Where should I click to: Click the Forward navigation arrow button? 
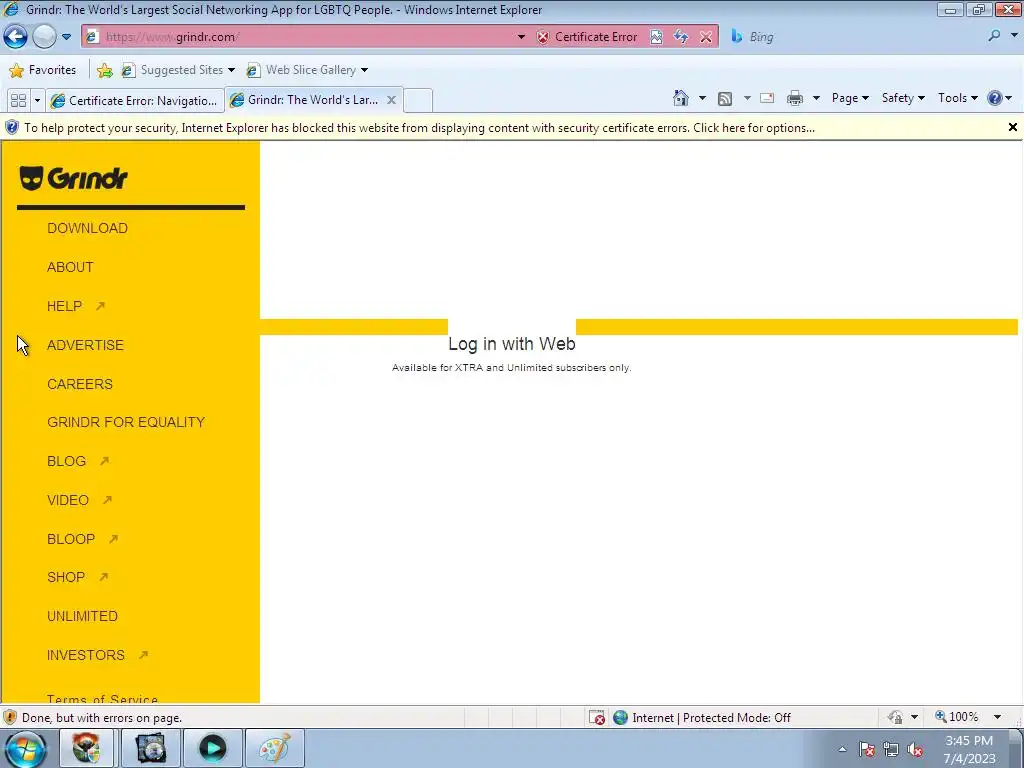point(44,37)
